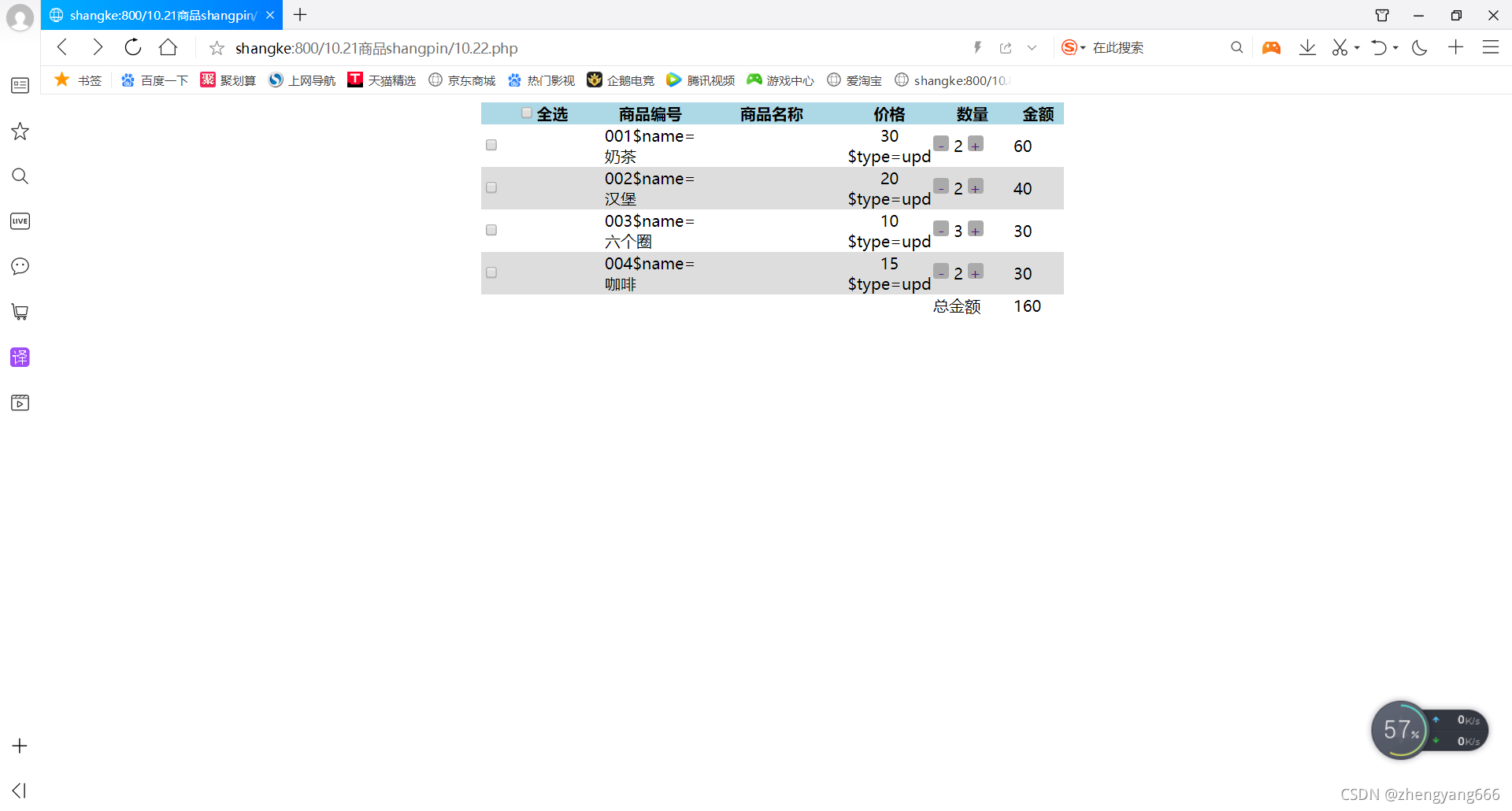Image resolution: width=1512 pixels, height=811 pixels.
Task: Bookmark this page with star icon
Action: 217,48
